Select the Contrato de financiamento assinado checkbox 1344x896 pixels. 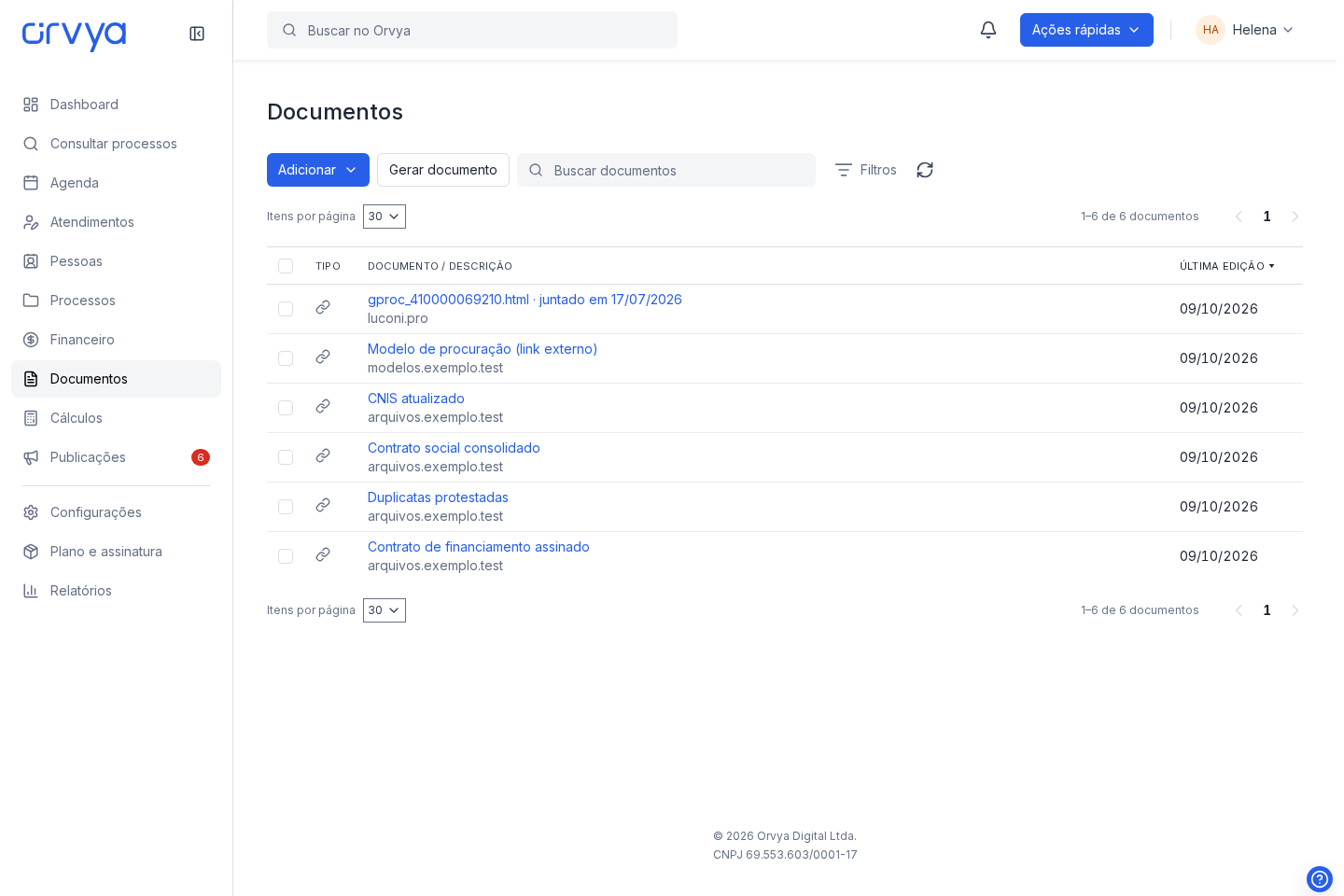click(286, 556)
